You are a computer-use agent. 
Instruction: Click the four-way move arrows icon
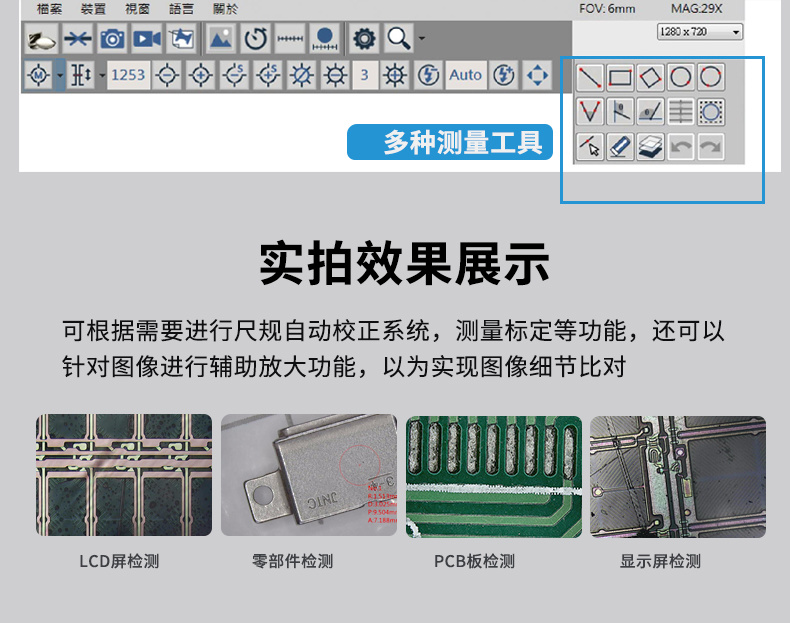pos(537,76)
